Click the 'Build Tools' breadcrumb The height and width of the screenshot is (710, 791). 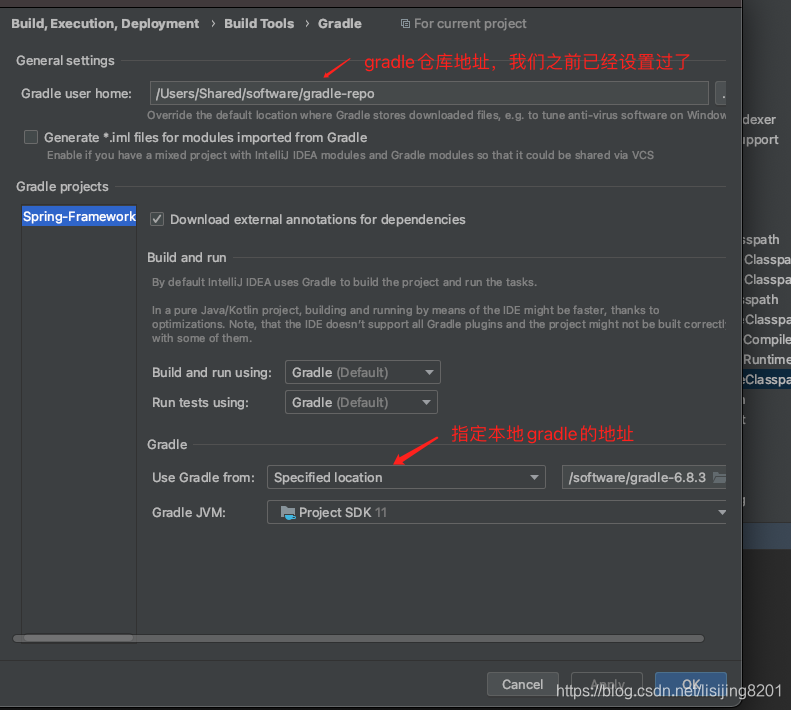point(259,24)
